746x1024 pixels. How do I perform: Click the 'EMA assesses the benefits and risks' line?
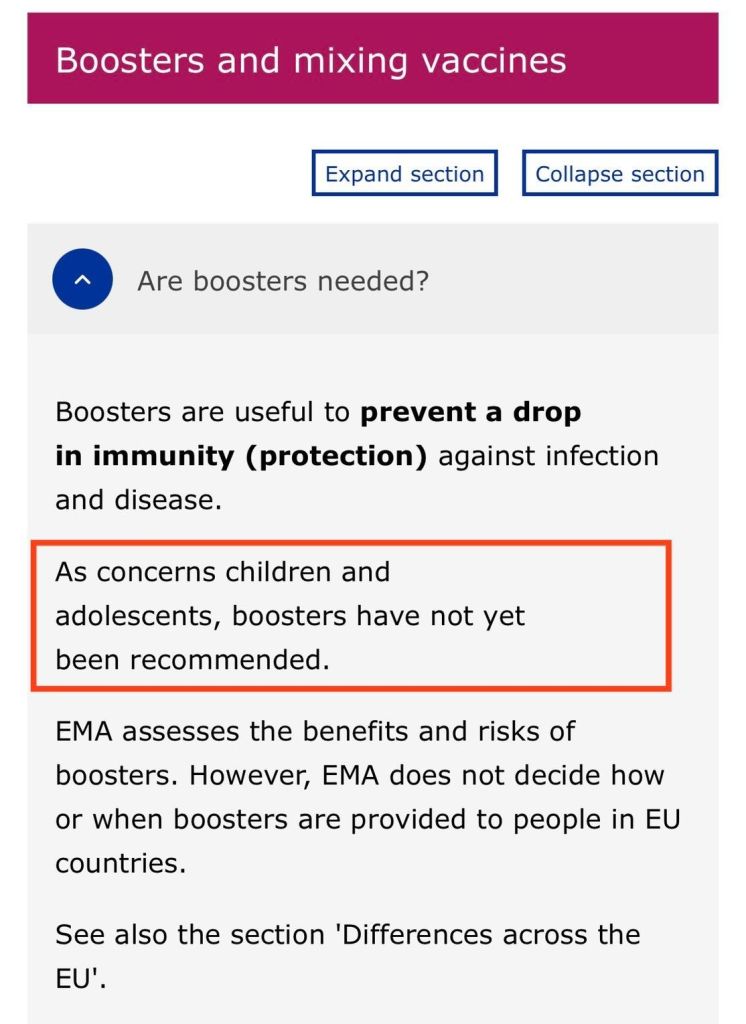(315, 731)
